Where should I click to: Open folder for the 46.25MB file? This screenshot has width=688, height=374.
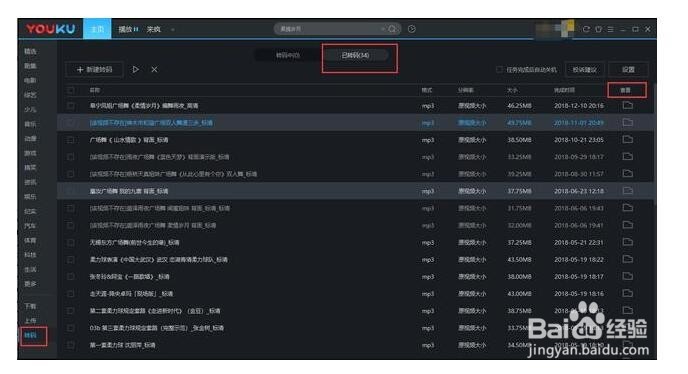[627, 105]
